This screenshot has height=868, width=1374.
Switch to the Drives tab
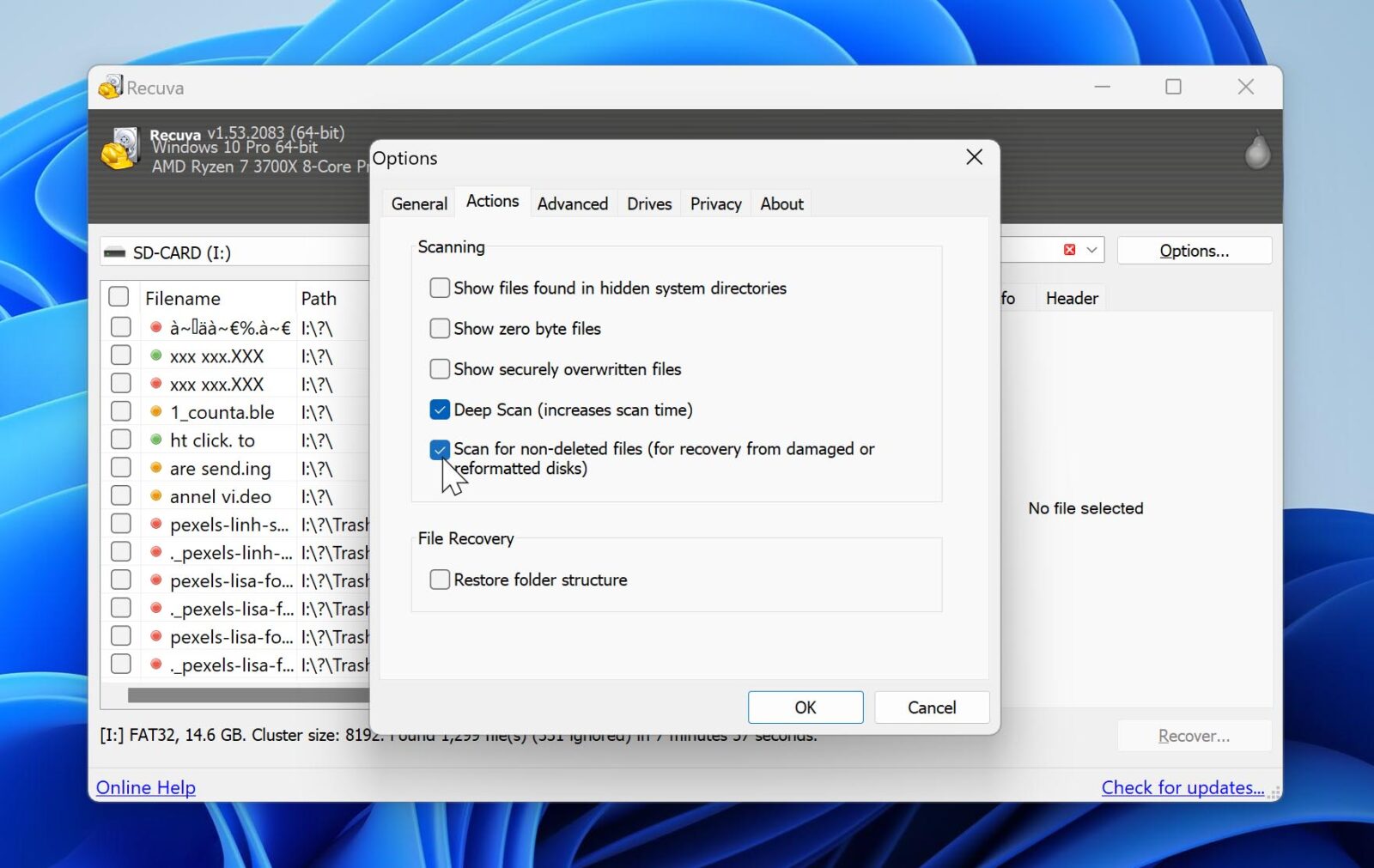coord(648,203)
